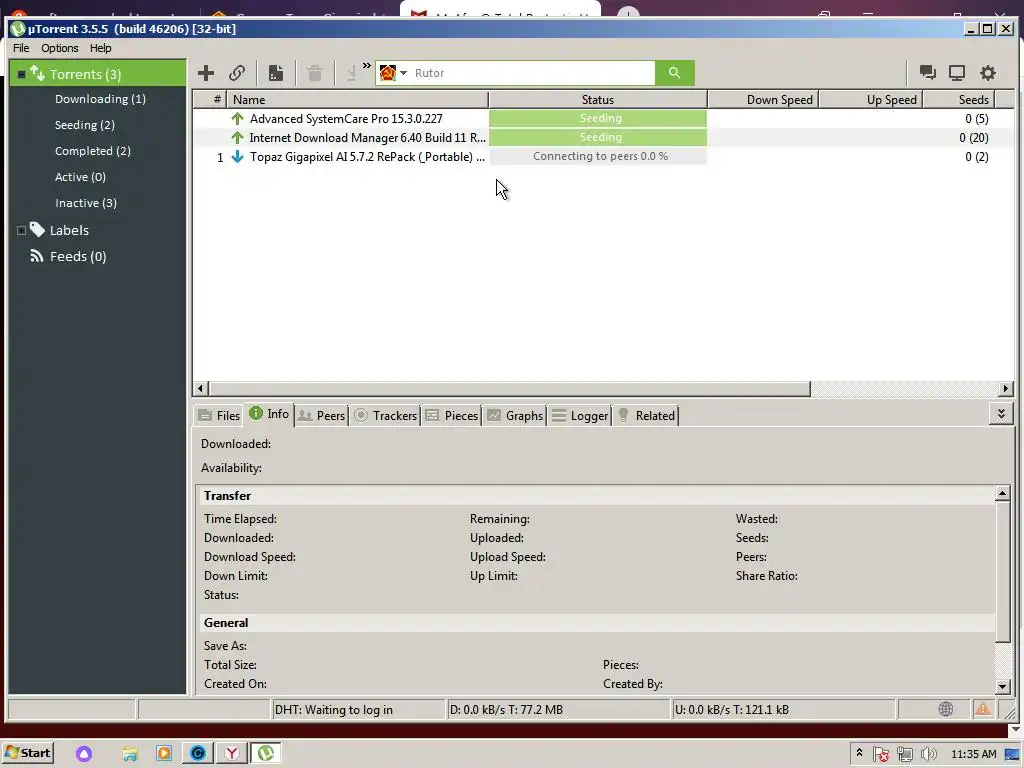
Task: Collapse detail pane with double-chevron button
Action: click(1001, 414)
